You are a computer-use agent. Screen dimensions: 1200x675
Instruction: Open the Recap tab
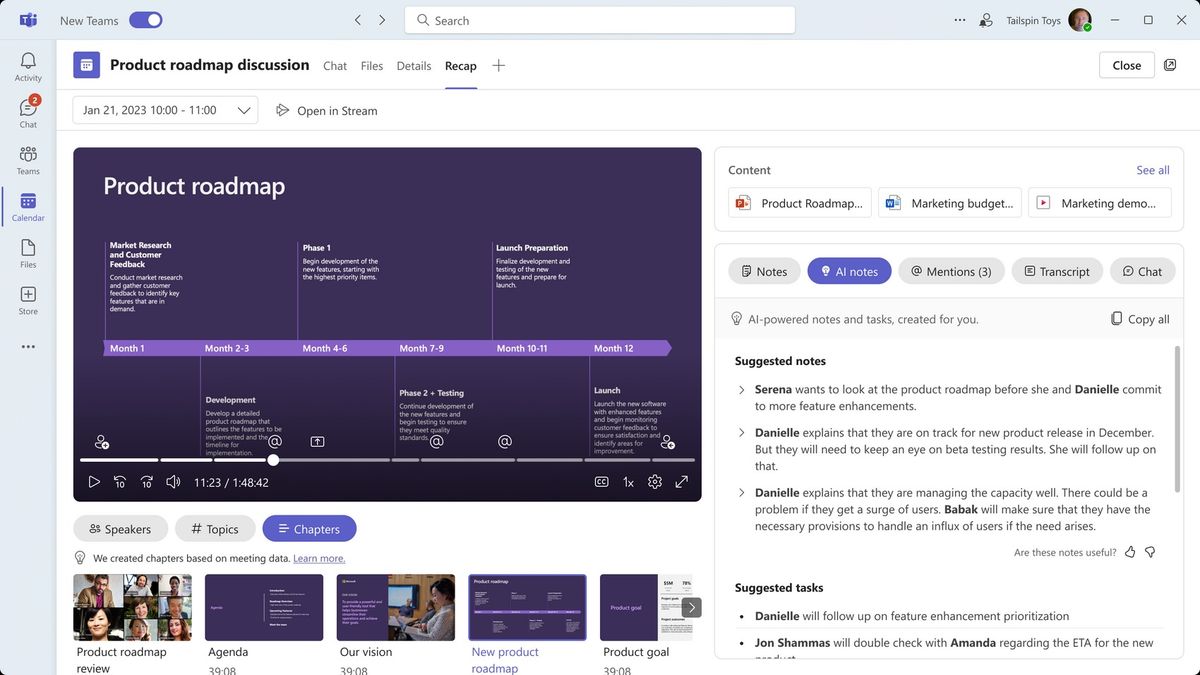point(461,65)
